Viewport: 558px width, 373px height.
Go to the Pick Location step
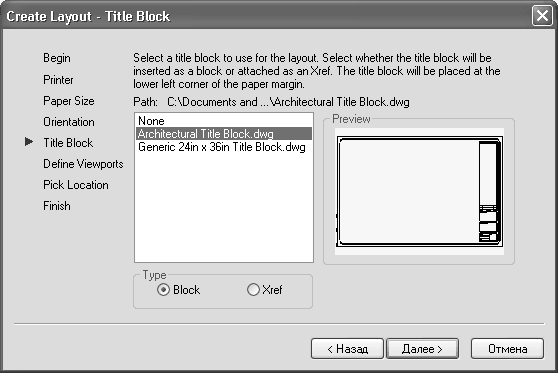point(76,185)
